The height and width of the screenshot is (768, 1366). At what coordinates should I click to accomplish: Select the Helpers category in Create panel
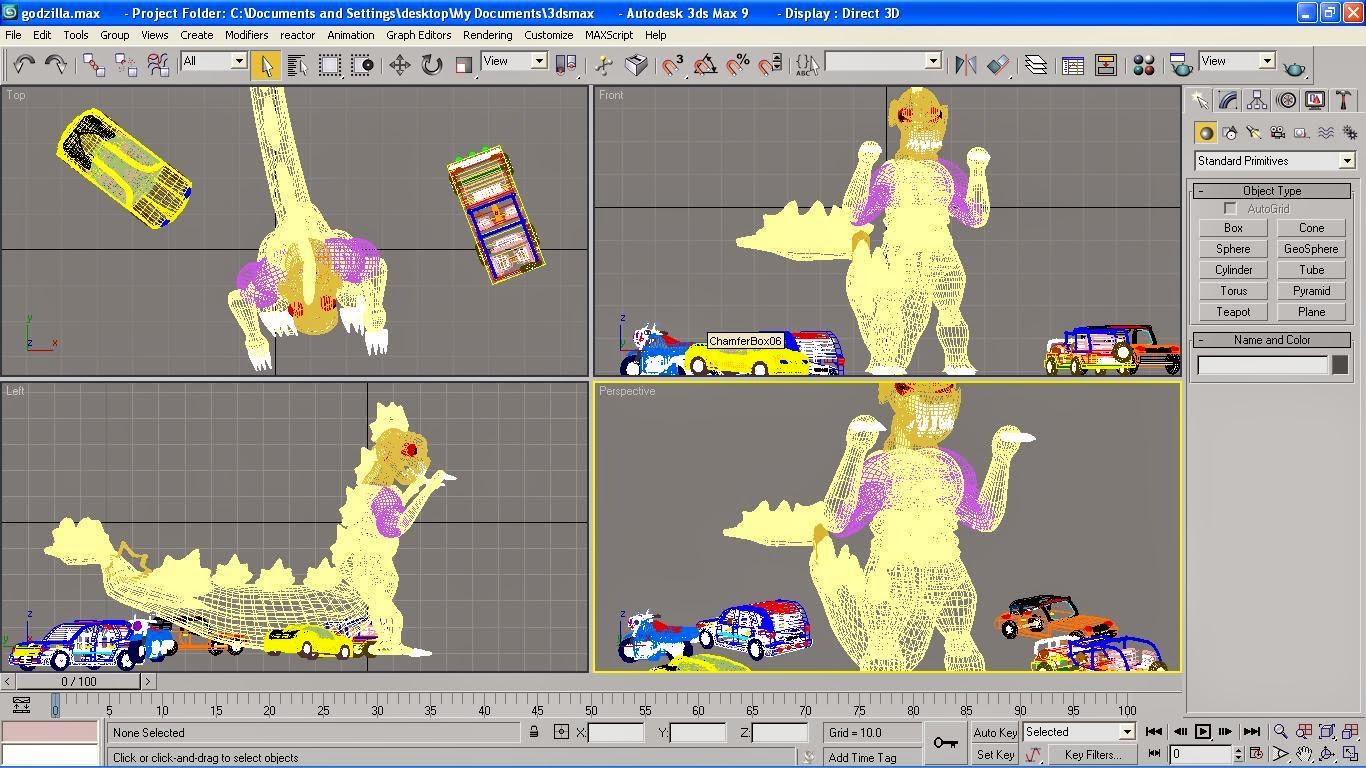(1302, 133)
